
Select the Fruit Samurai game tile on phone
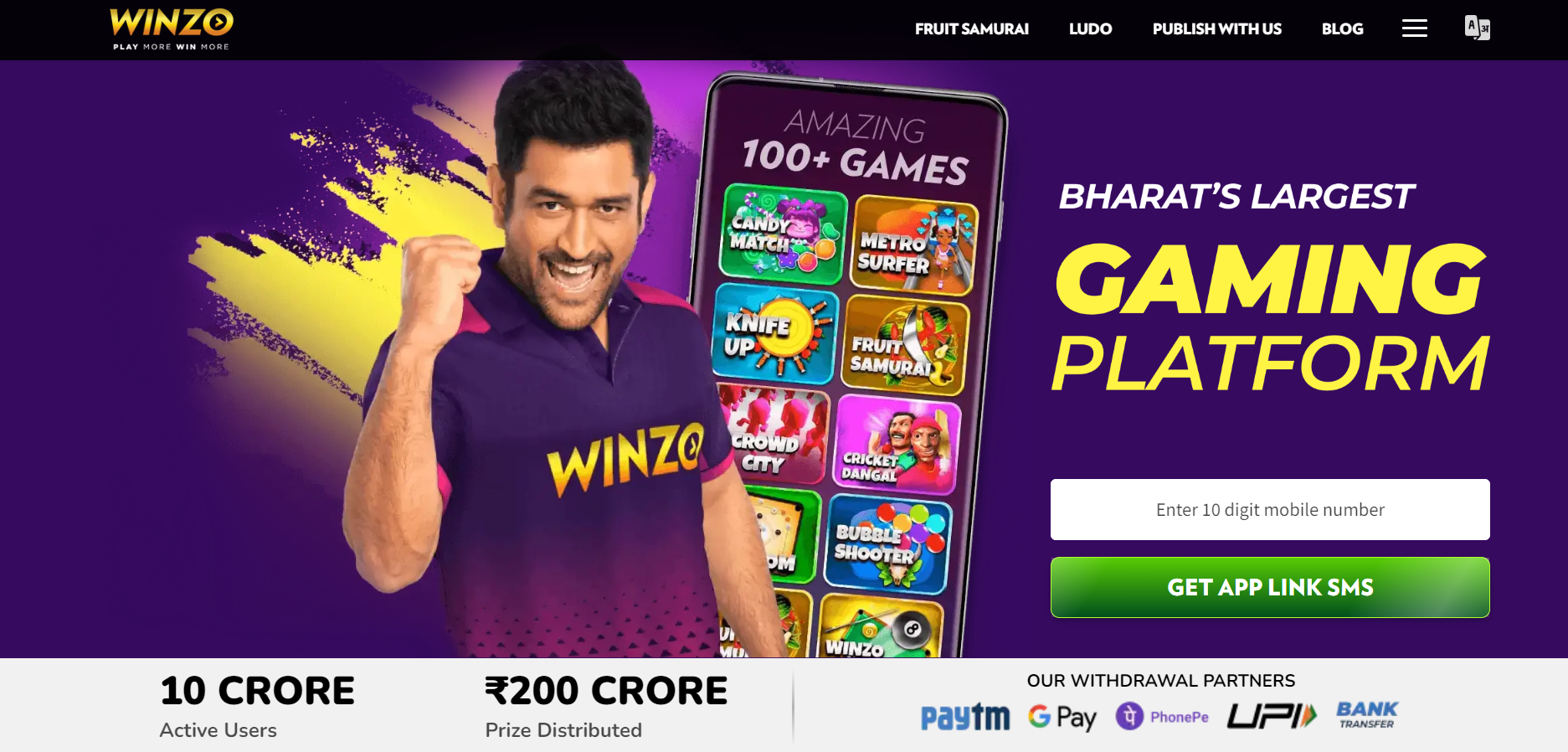click(x=905, y=347)
